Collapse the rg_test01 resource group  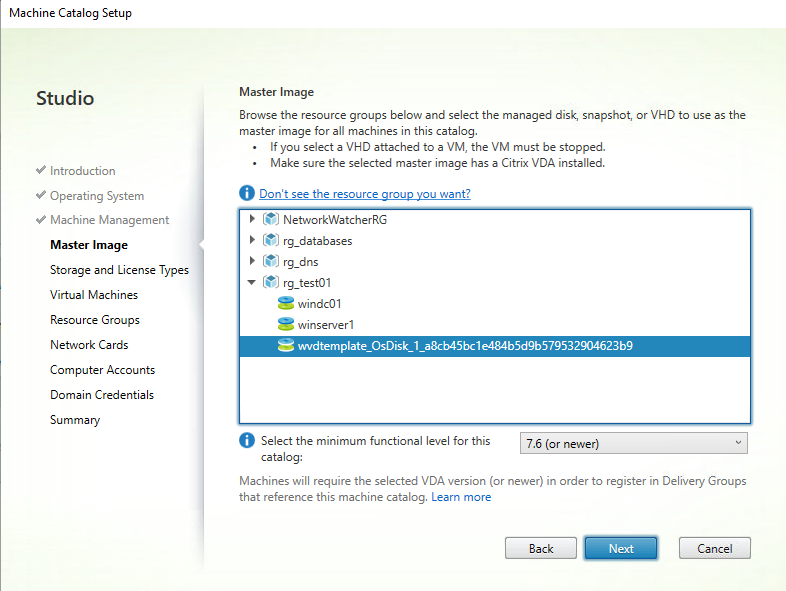point(252,282)
